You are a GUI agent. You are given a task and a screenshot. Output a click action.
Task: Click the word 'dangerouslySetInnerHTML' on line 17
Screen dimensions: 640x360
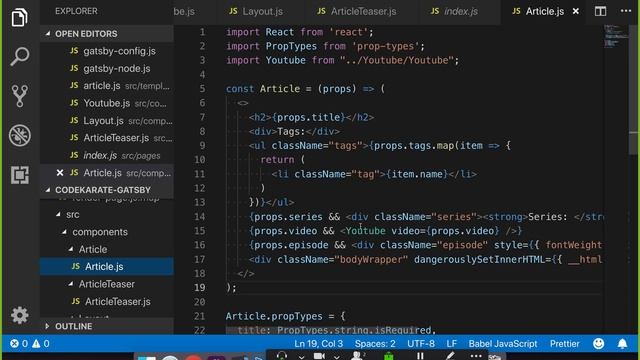click(x=479, y=260)
